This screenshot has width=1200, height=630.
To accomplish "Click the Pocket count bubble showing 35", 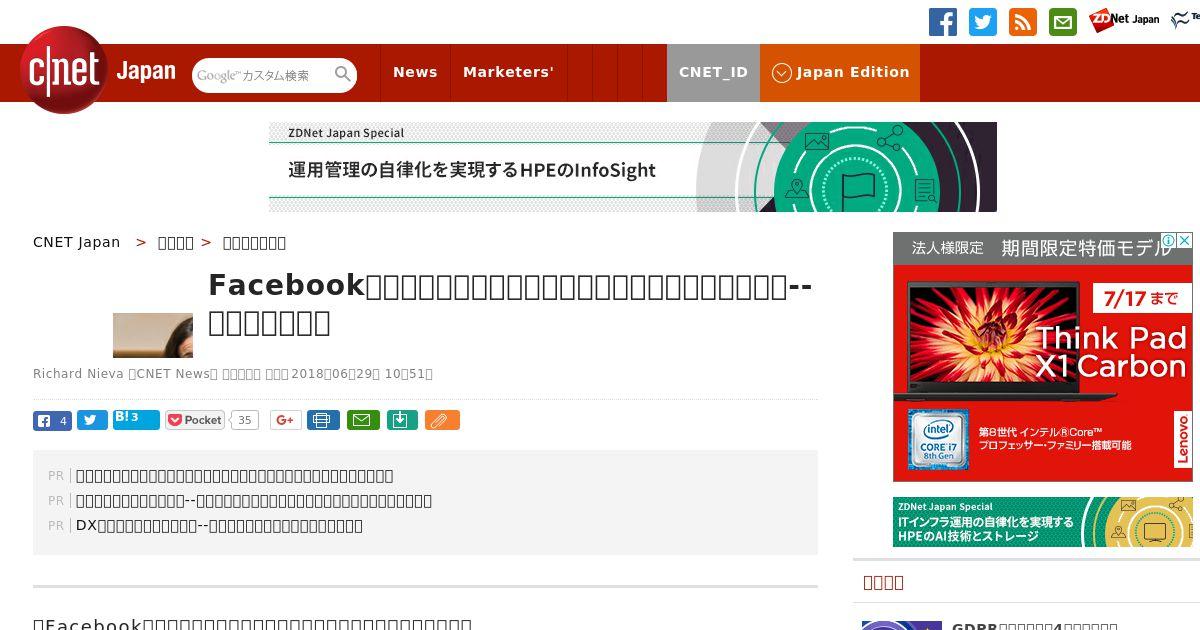I will pyautogui.click(x=244, y=420).
